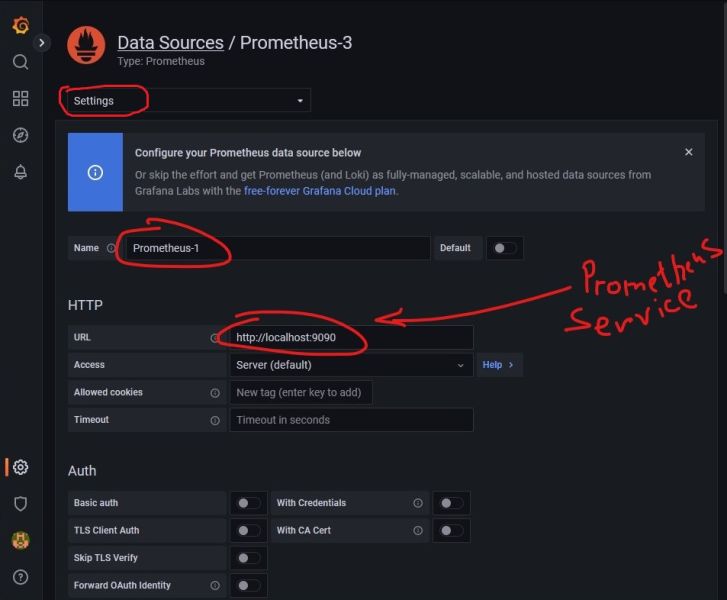Image resolution: width=727 pixels, height=600 pixels.
Task: Click the Forward OAuth Identity info icon
Action: pyautogui.click(x=215, y=586)
